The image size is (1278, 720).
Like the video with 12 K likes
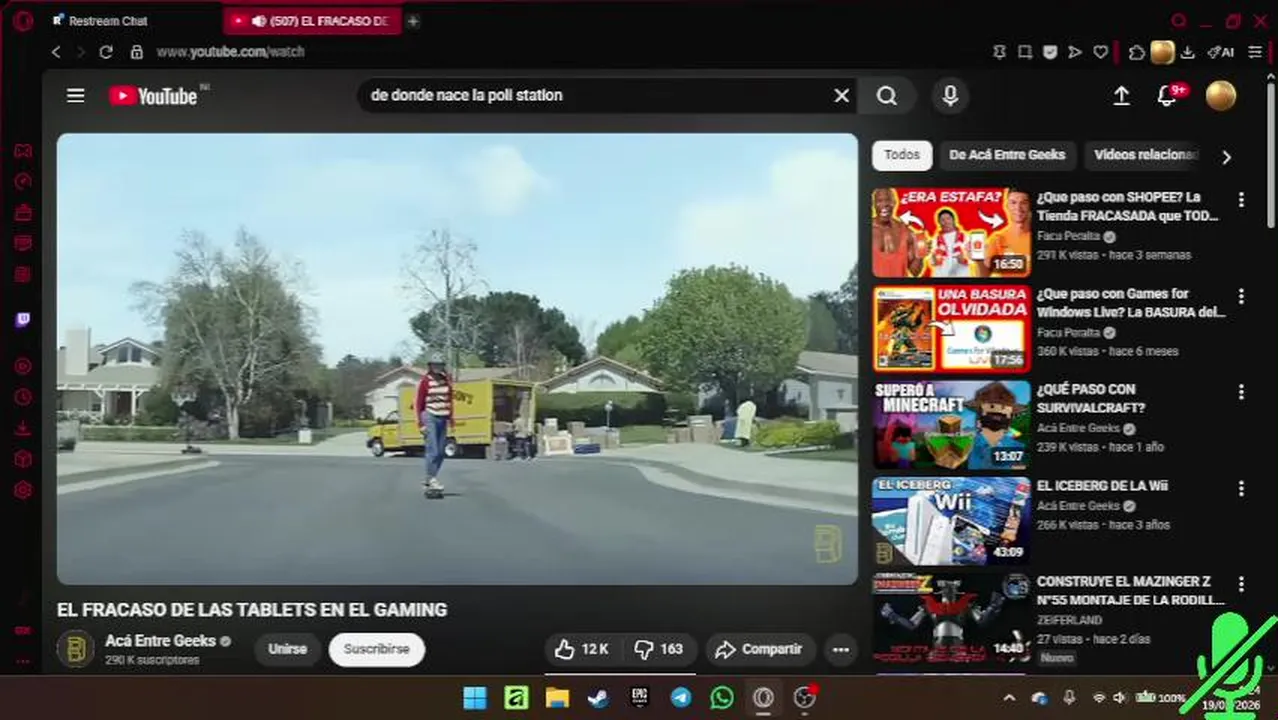582,649
